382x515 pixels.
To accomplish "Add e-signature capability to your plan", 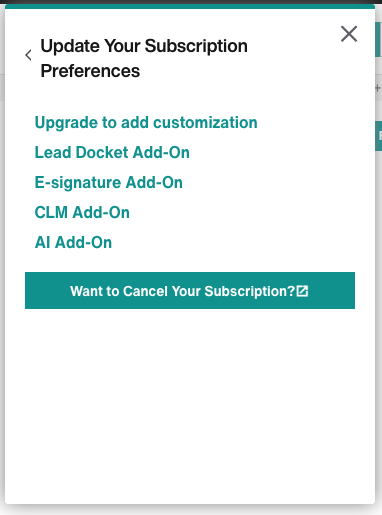I will (109, 182).
